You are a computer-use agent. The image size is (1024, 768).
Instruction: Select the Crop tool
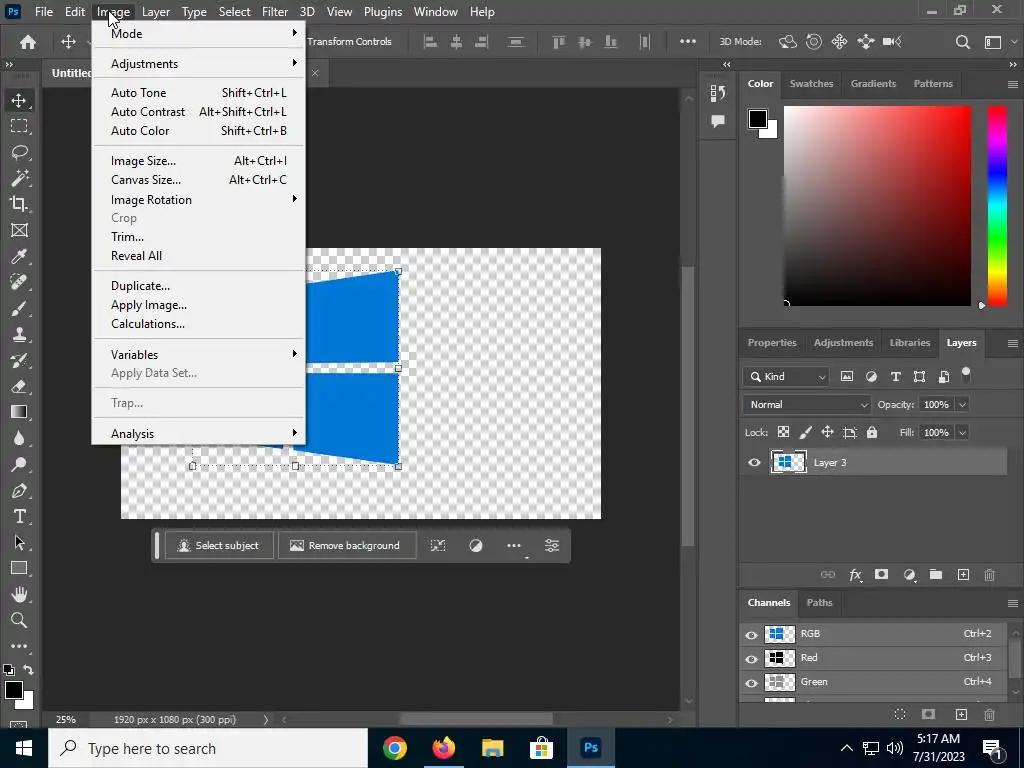(x=19, y=204)
